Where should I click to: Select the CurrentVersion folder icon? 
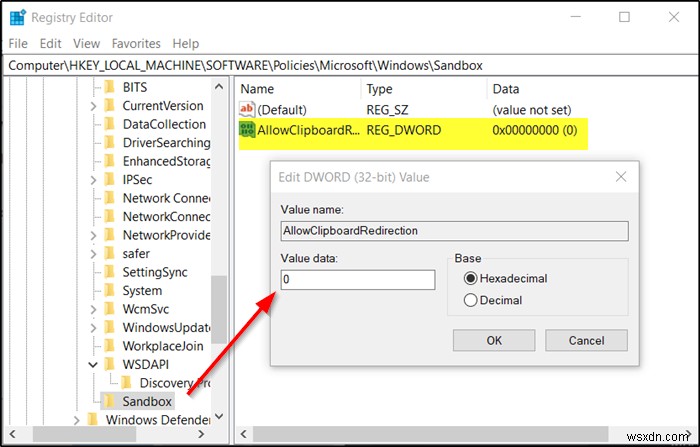pyautogui.click(x=109, y=105)
